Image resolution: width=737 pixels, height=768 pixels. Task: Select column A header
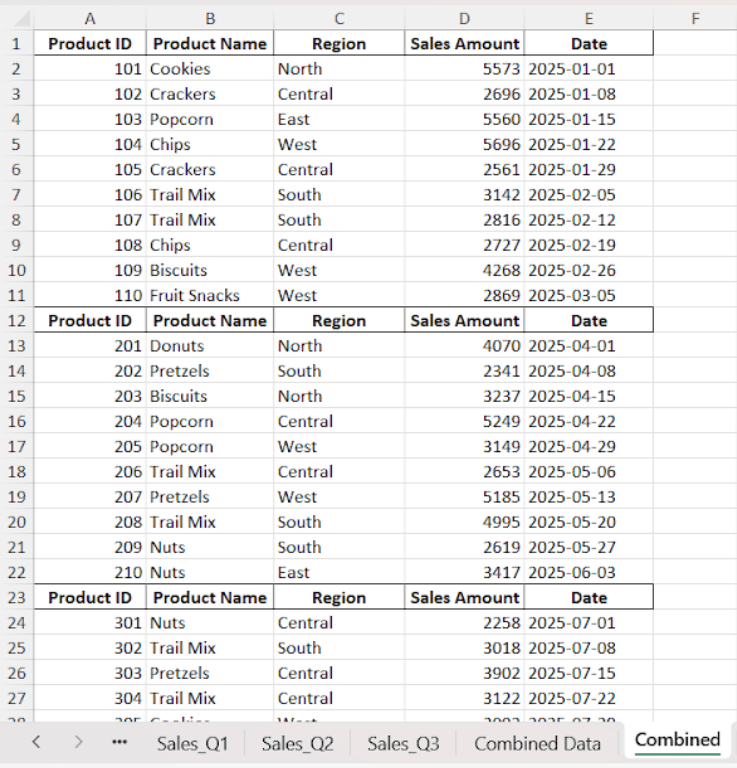pyautogui.click(x=90, y=19)
